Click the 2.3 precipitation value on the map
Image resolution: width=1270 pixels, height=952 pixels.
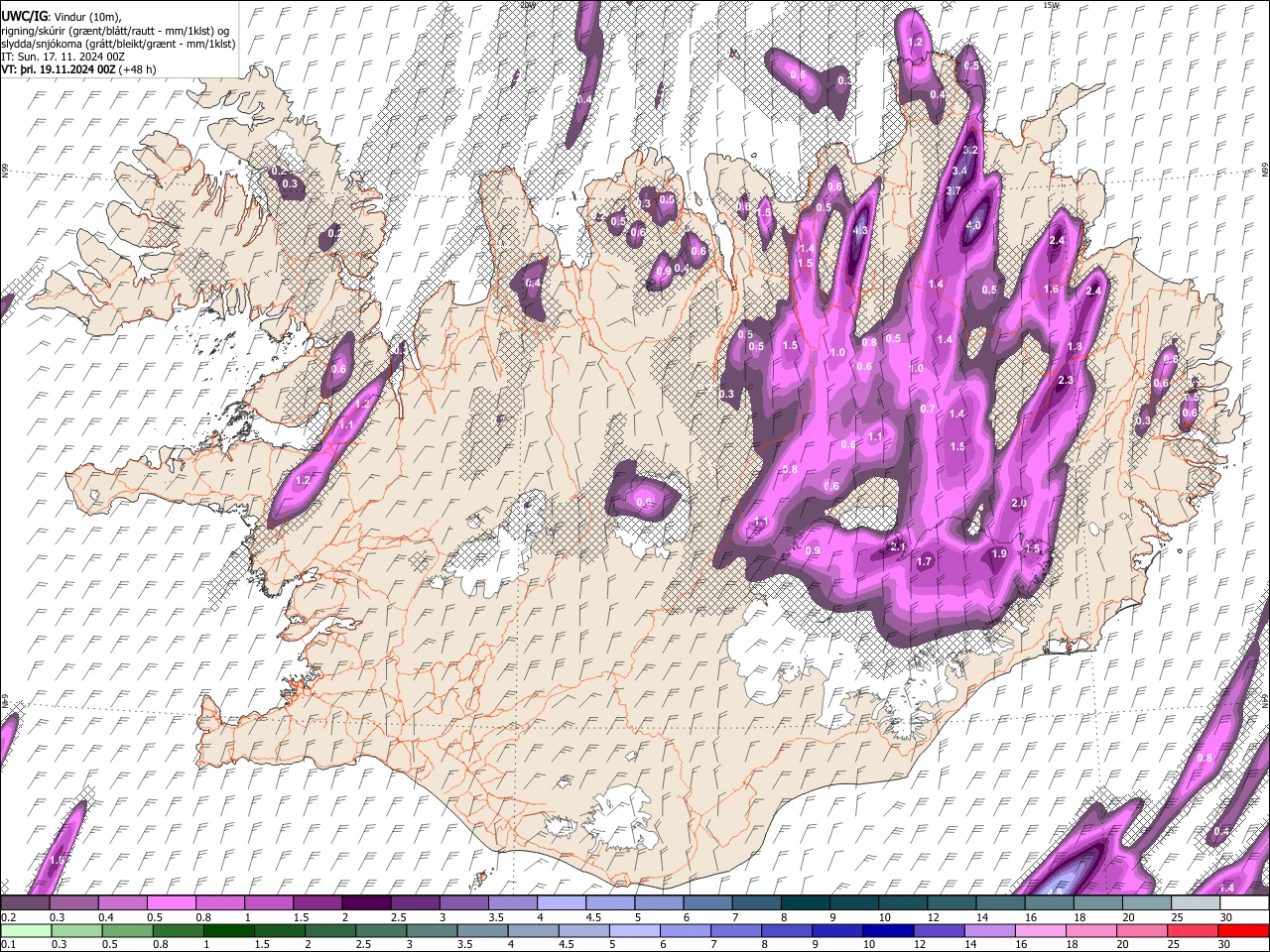(1066, 380)
